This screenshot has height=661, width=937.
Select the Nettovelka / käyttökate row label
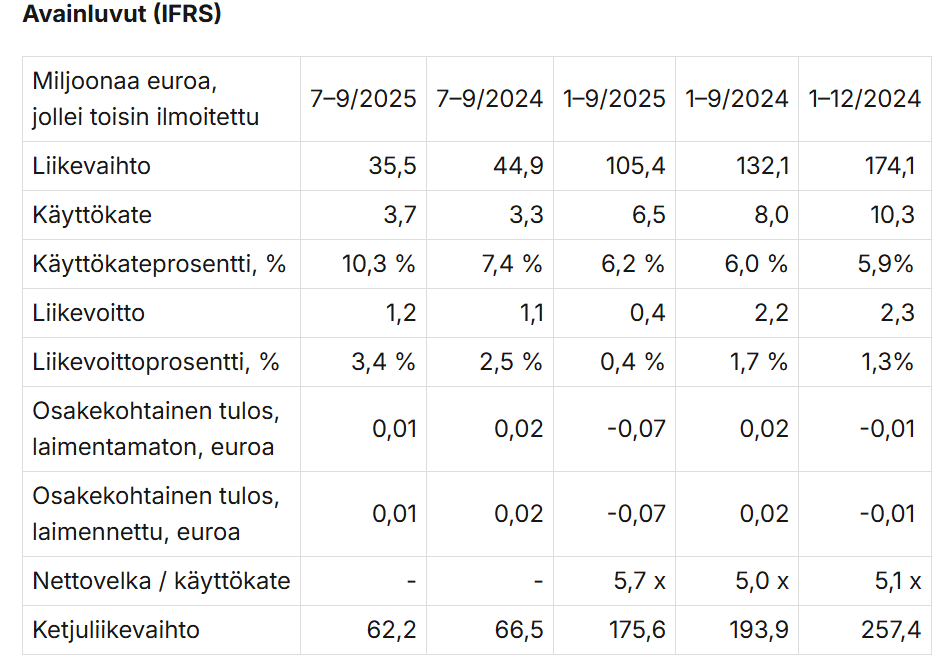tap(161, 581)
